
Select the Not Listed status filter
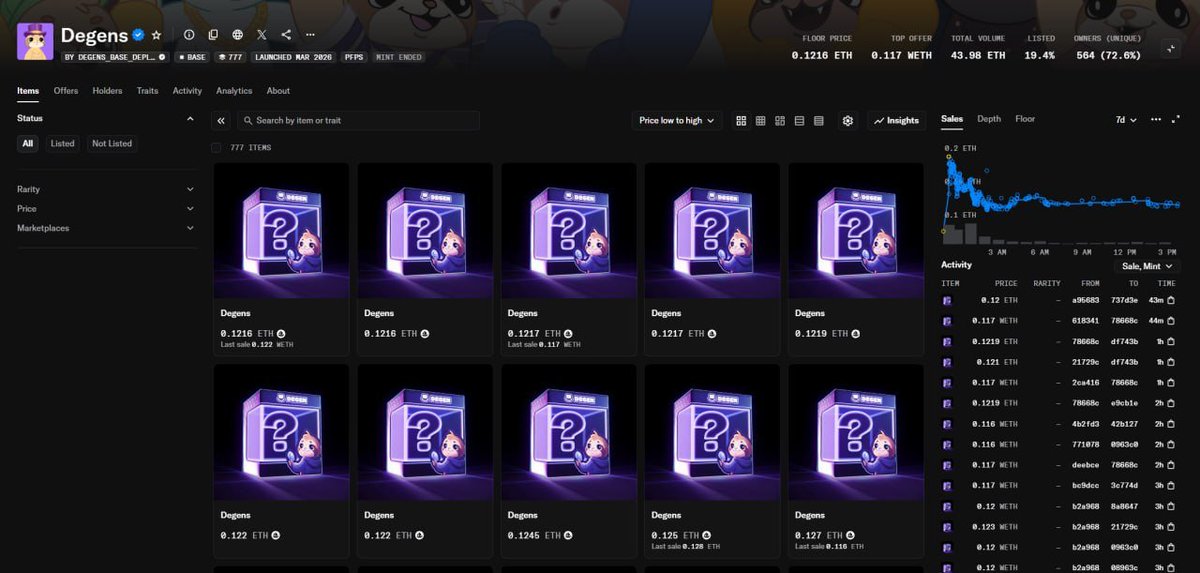tap(112, 143)
